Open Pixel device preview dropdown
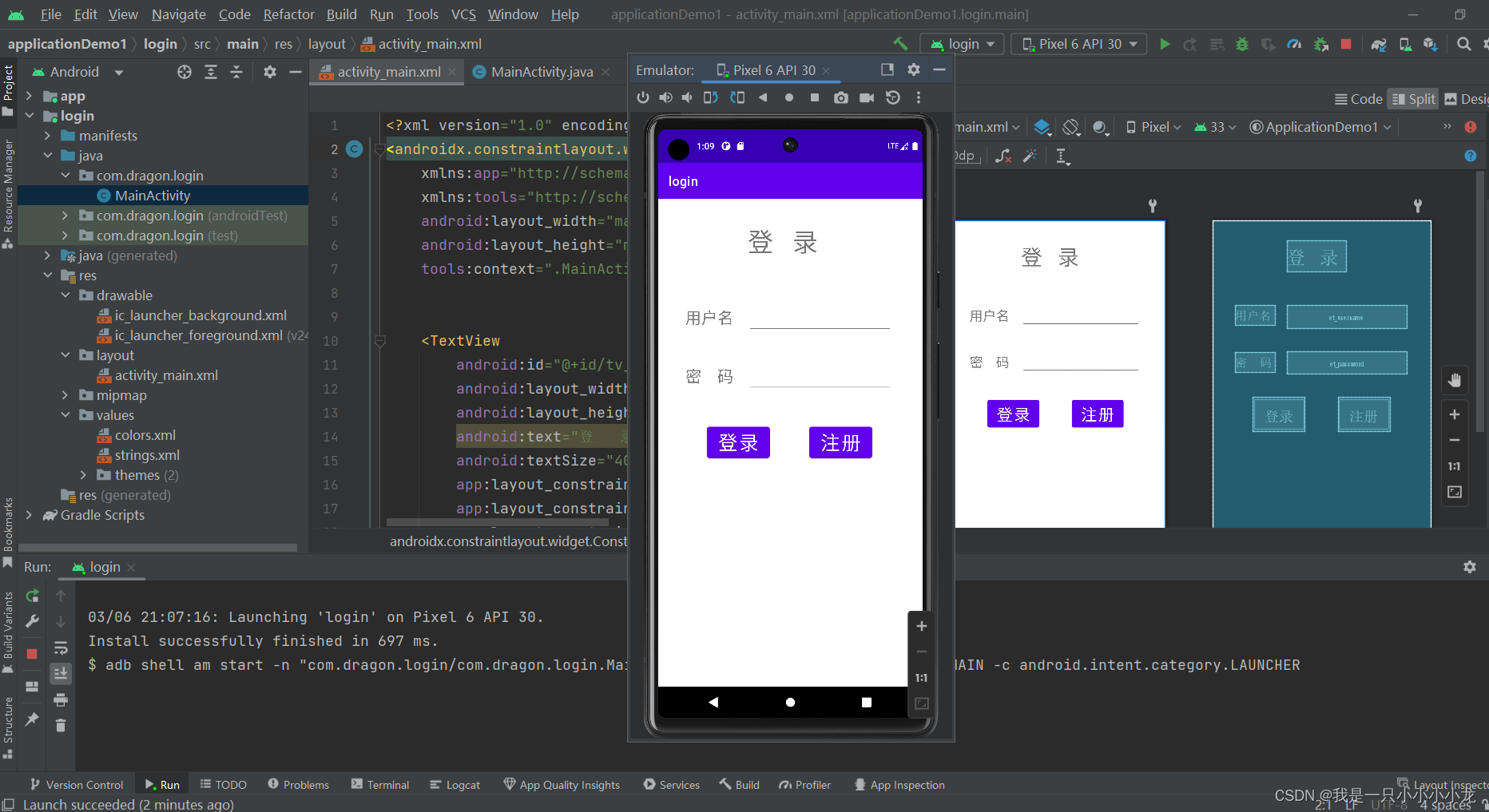1489x812 pixels. (x=1153, y=127)
